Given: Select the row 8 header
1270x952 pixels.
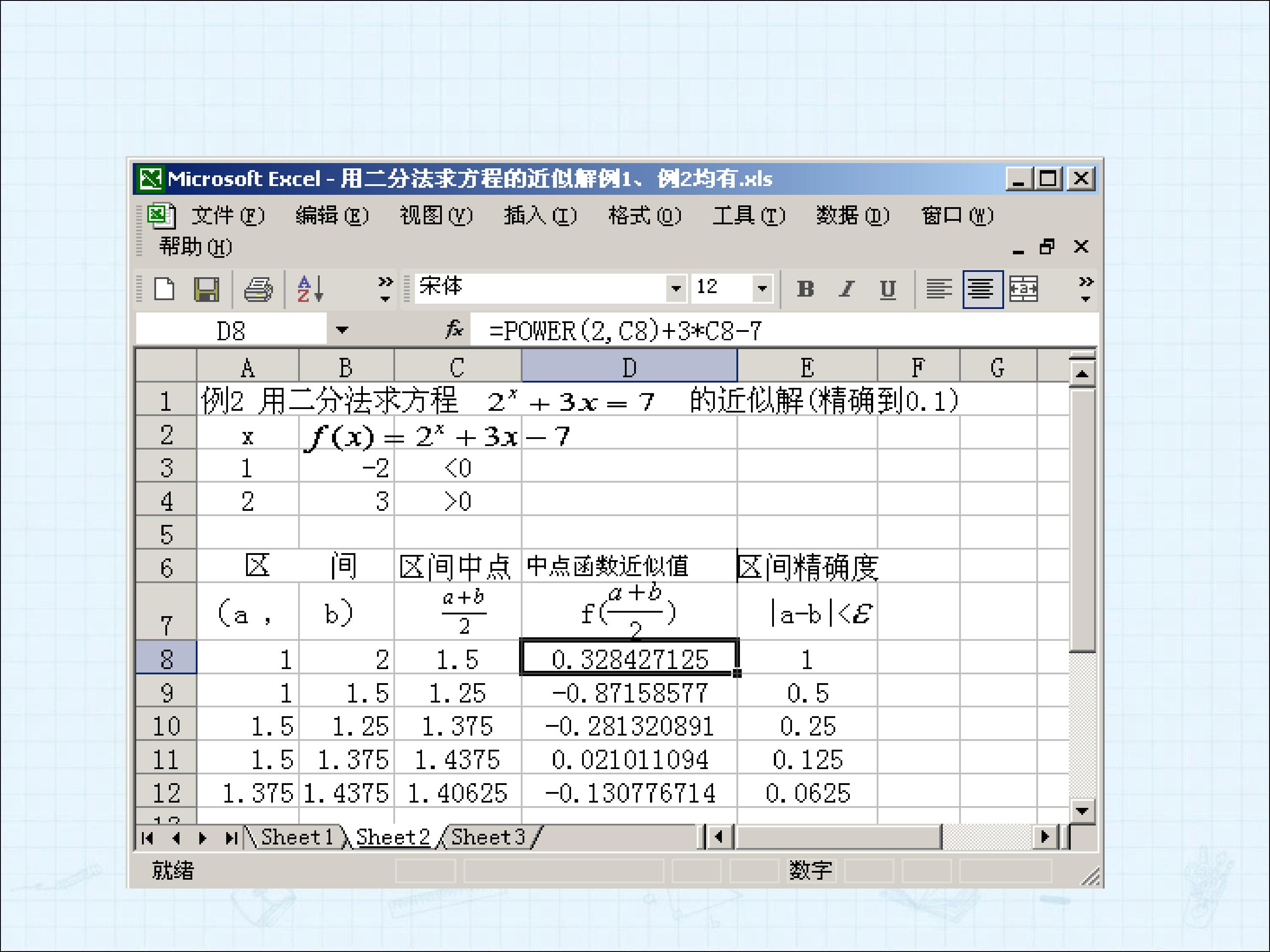Looking at the screenshot, I should pos(166,658).
